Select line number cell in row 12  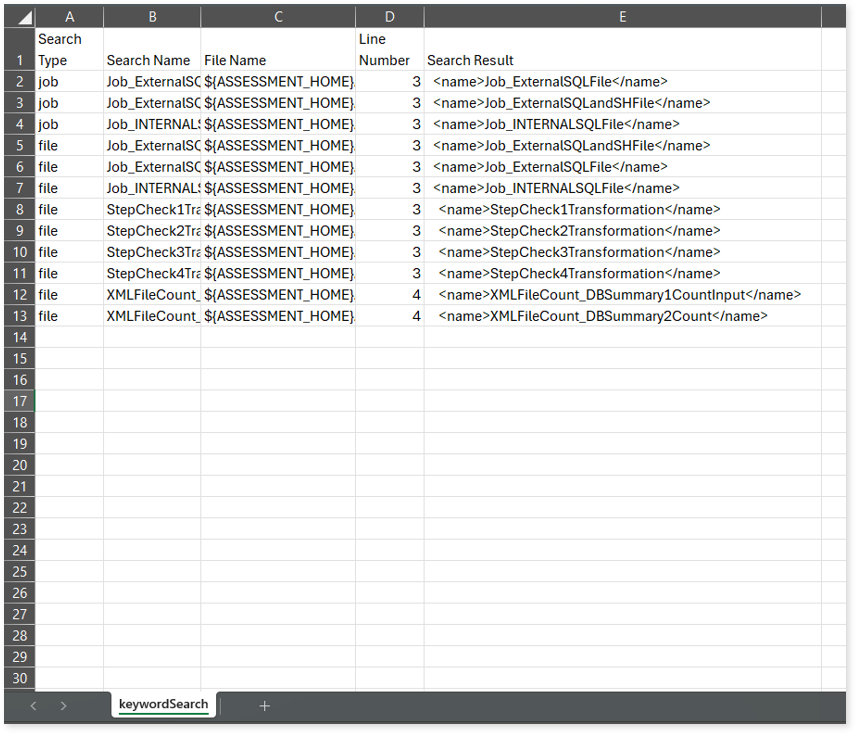[389, 295]
